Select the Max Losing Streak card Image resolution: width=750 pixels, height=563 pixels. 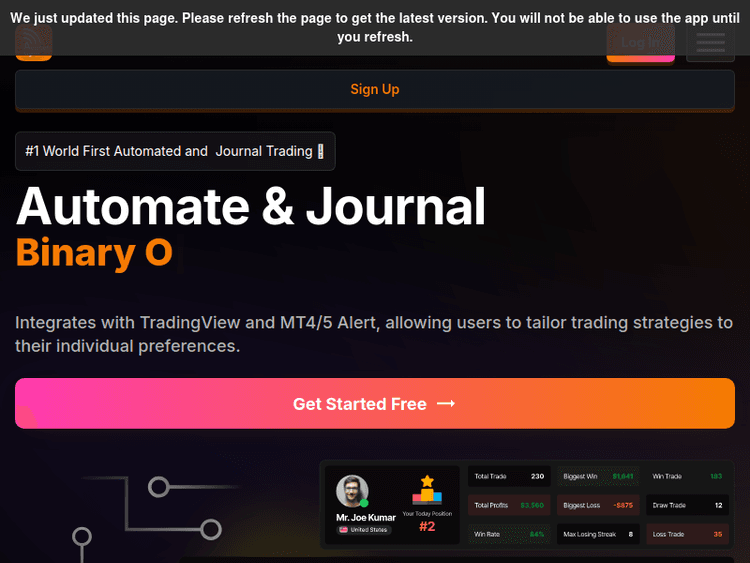[x=598, y=534]
